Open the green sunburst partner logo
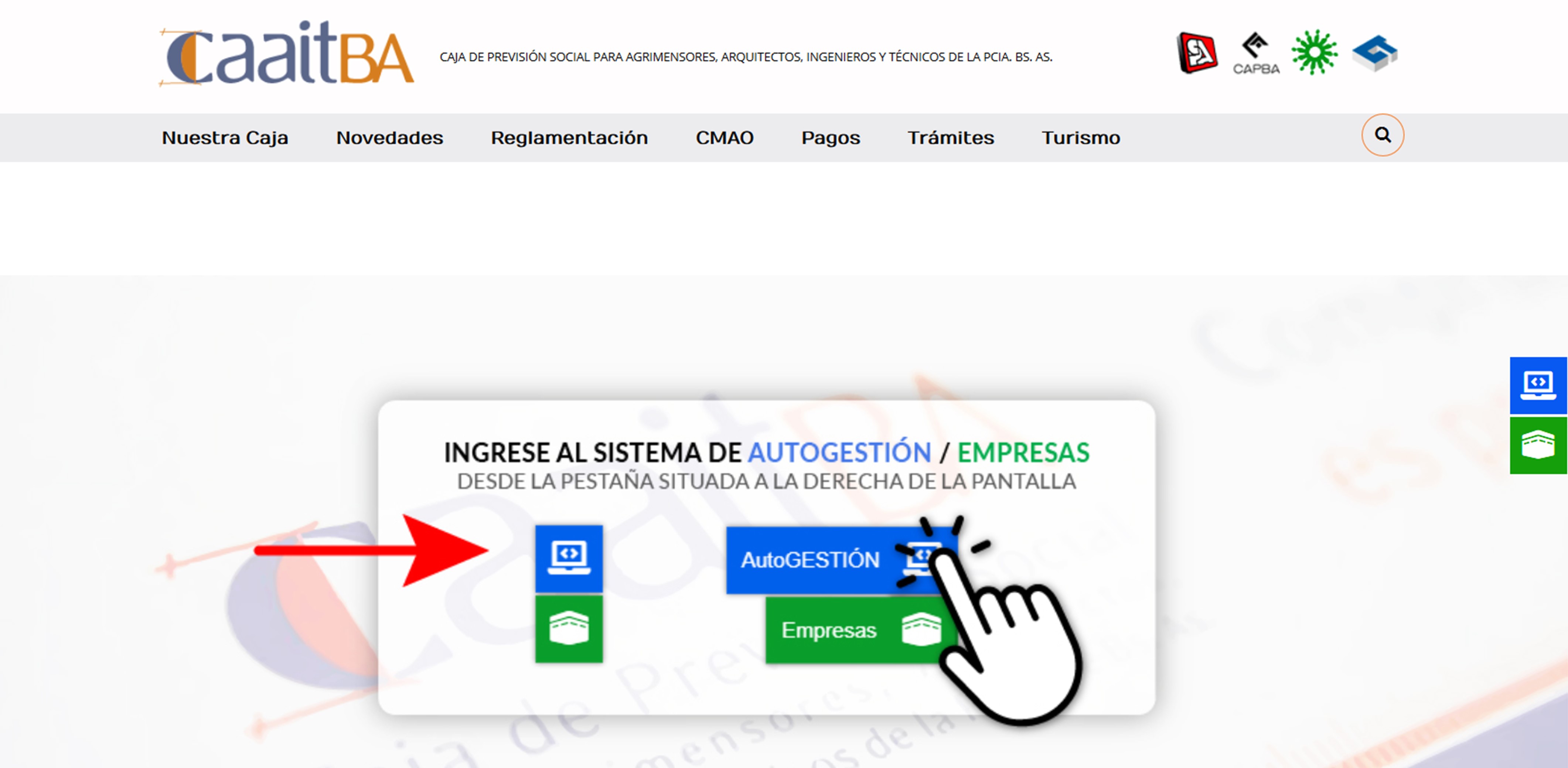This screenshot has width=1568, height=768. coord(1314,52)
